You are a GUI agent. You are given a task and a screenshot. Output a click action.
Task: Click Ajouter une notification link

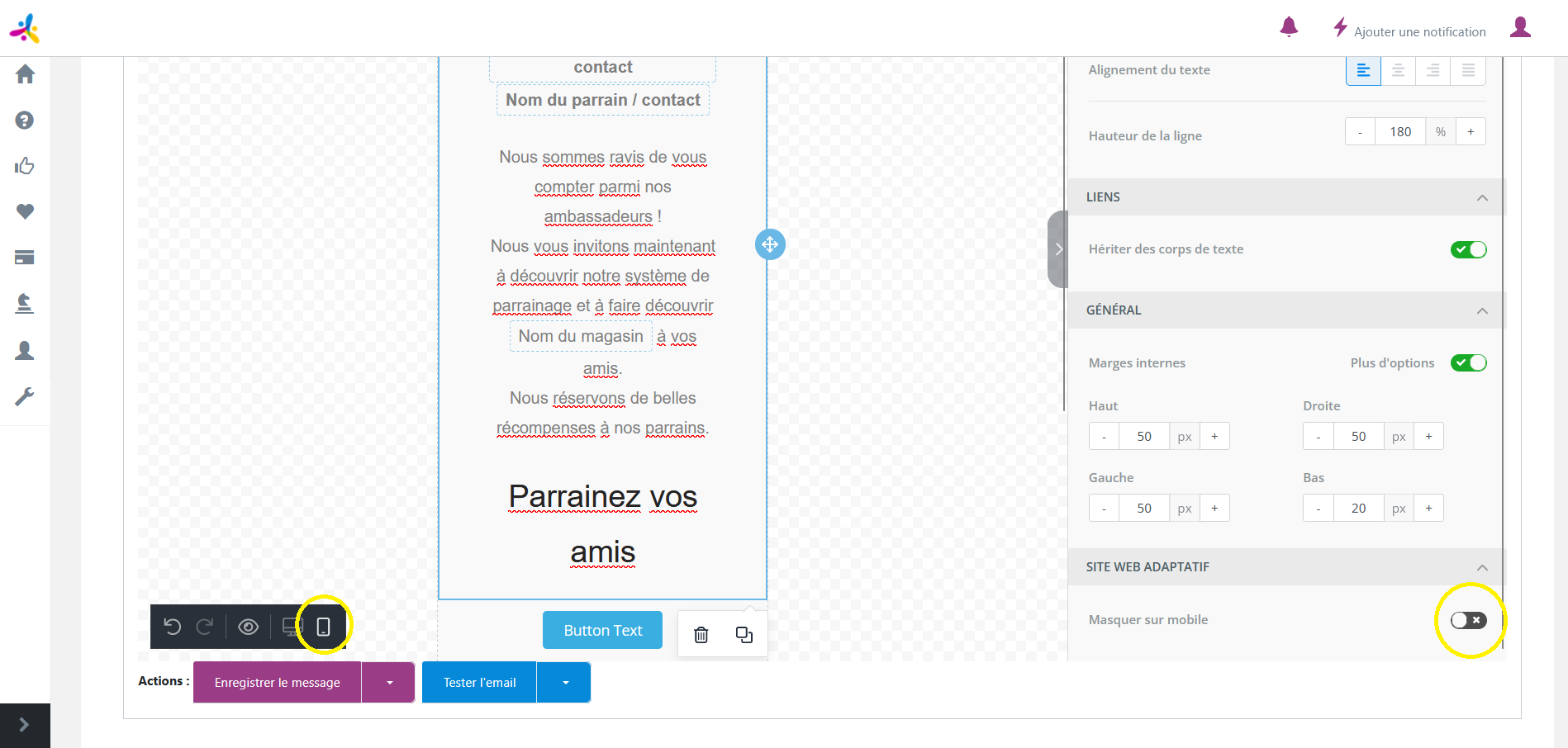click(x=1418, y=31)
